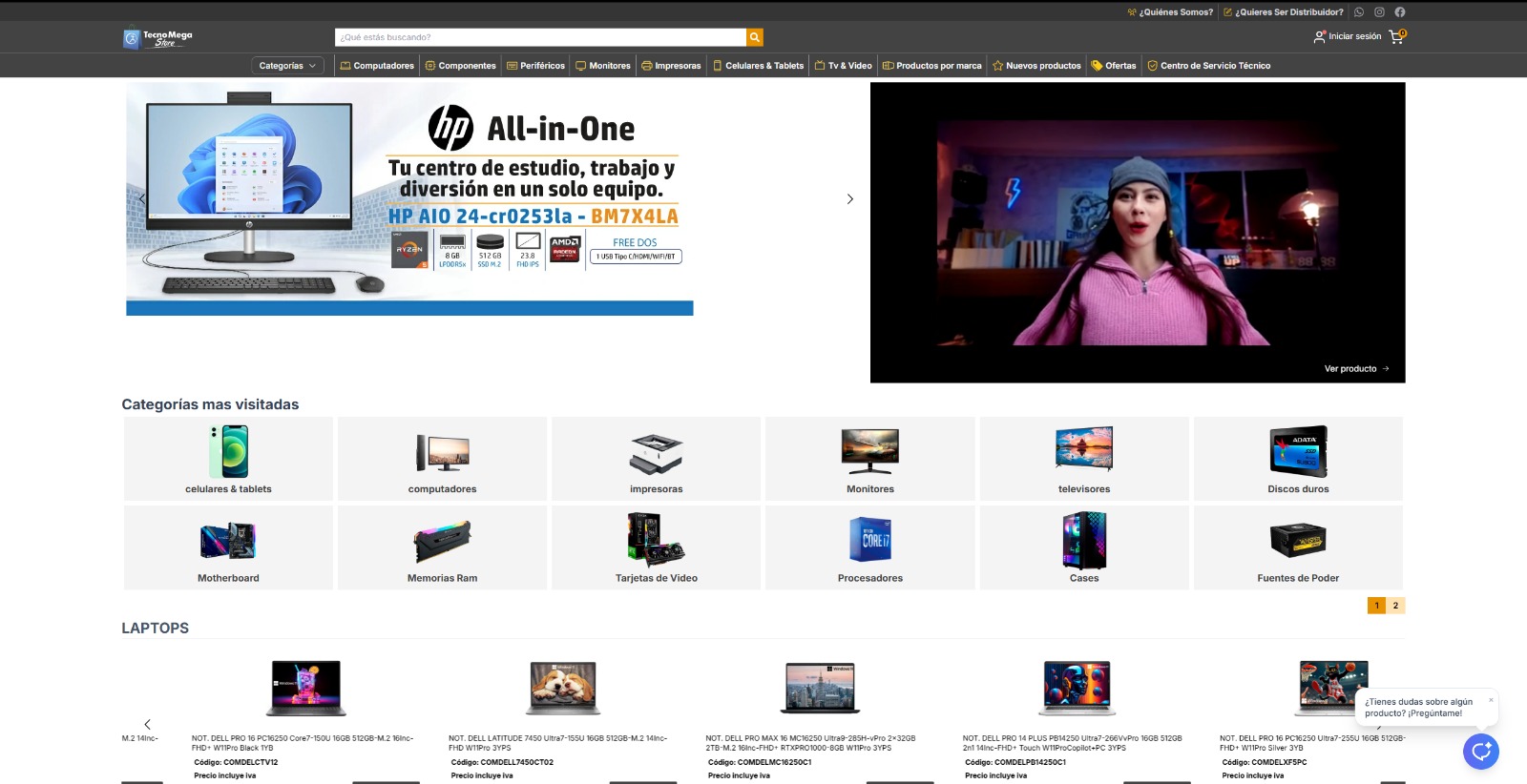Click the code COMDELPB14250C1
Viewport: 1527px width, 784px height.
(1015, 762)
